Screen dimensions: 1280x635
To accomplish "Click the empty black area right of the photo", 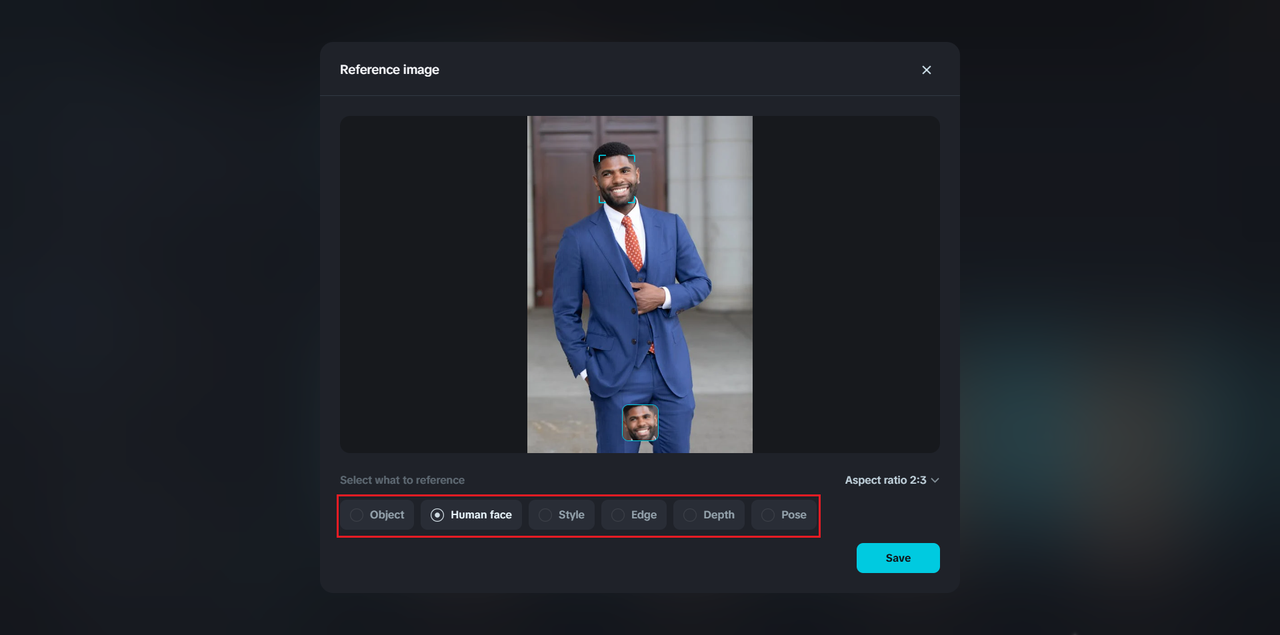I will tap(845, 285).
